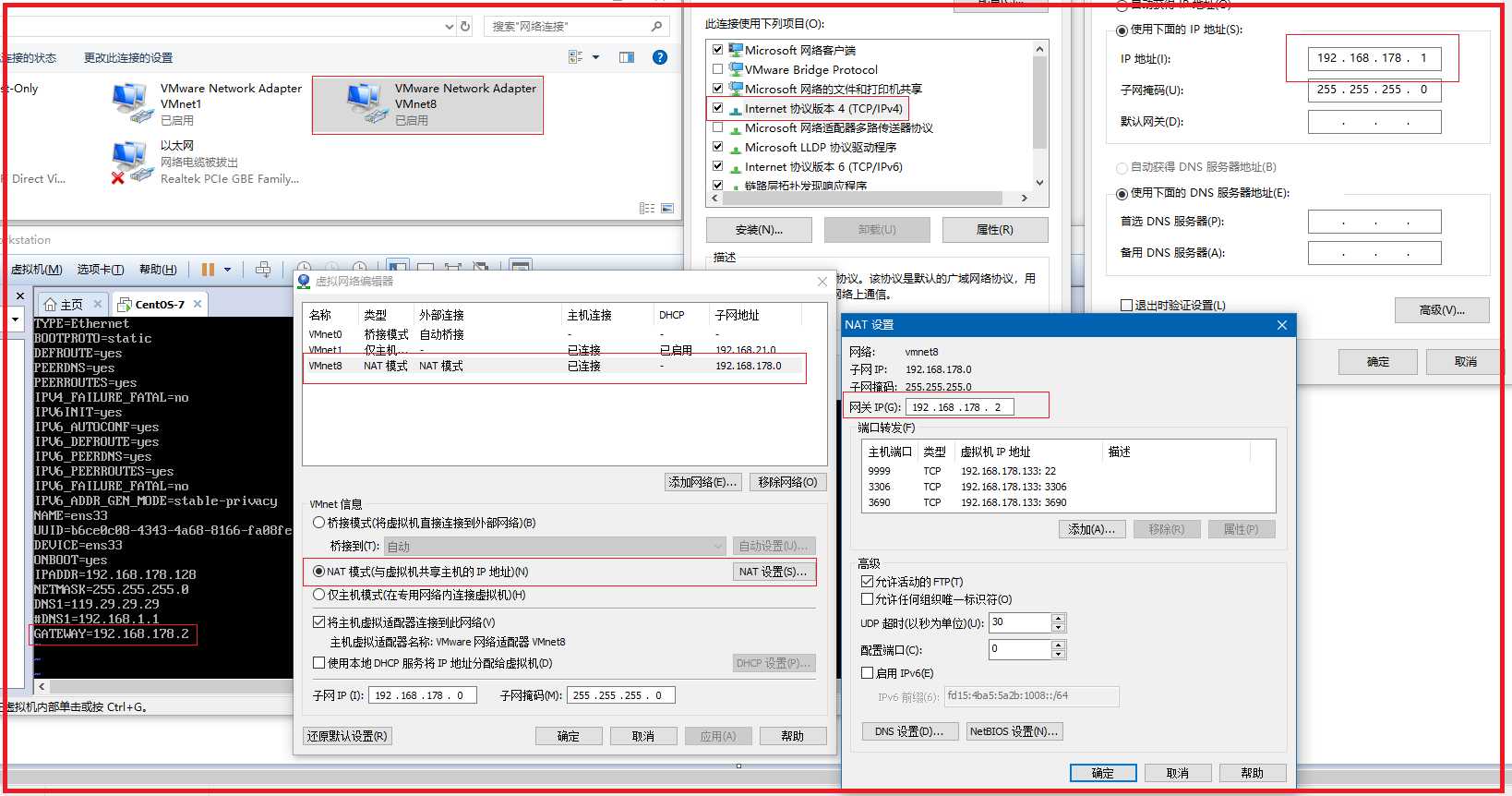Open NAT 设置(S)... button
The height and width of the screenshot is (796, 1512).
[x=774, y=572]
